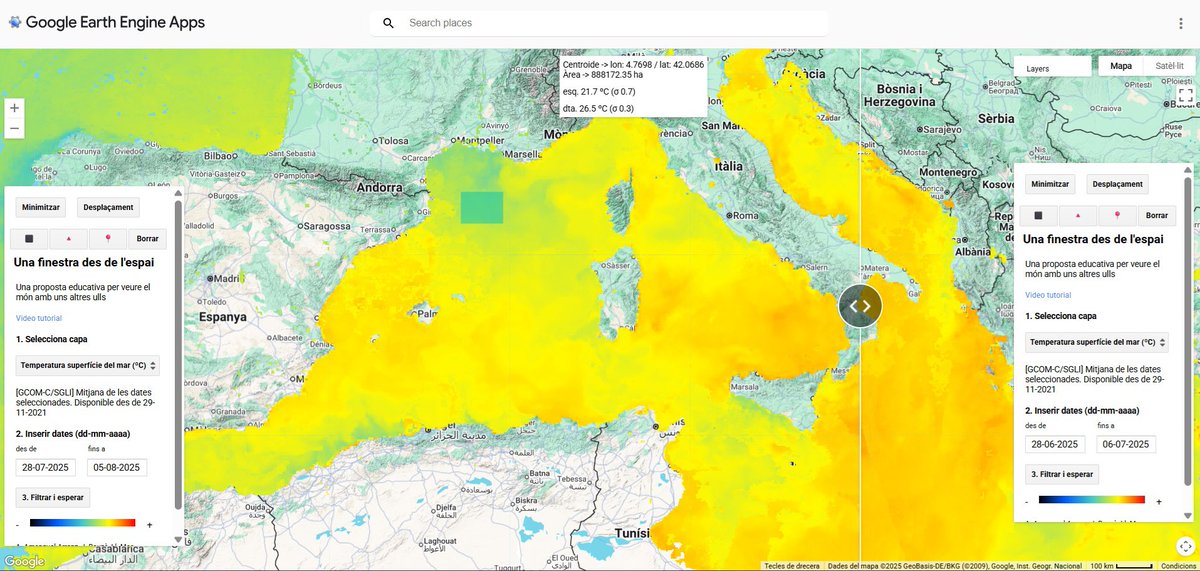Open Condicions terms link
1200x571 pixels.
pos(1179,566)
